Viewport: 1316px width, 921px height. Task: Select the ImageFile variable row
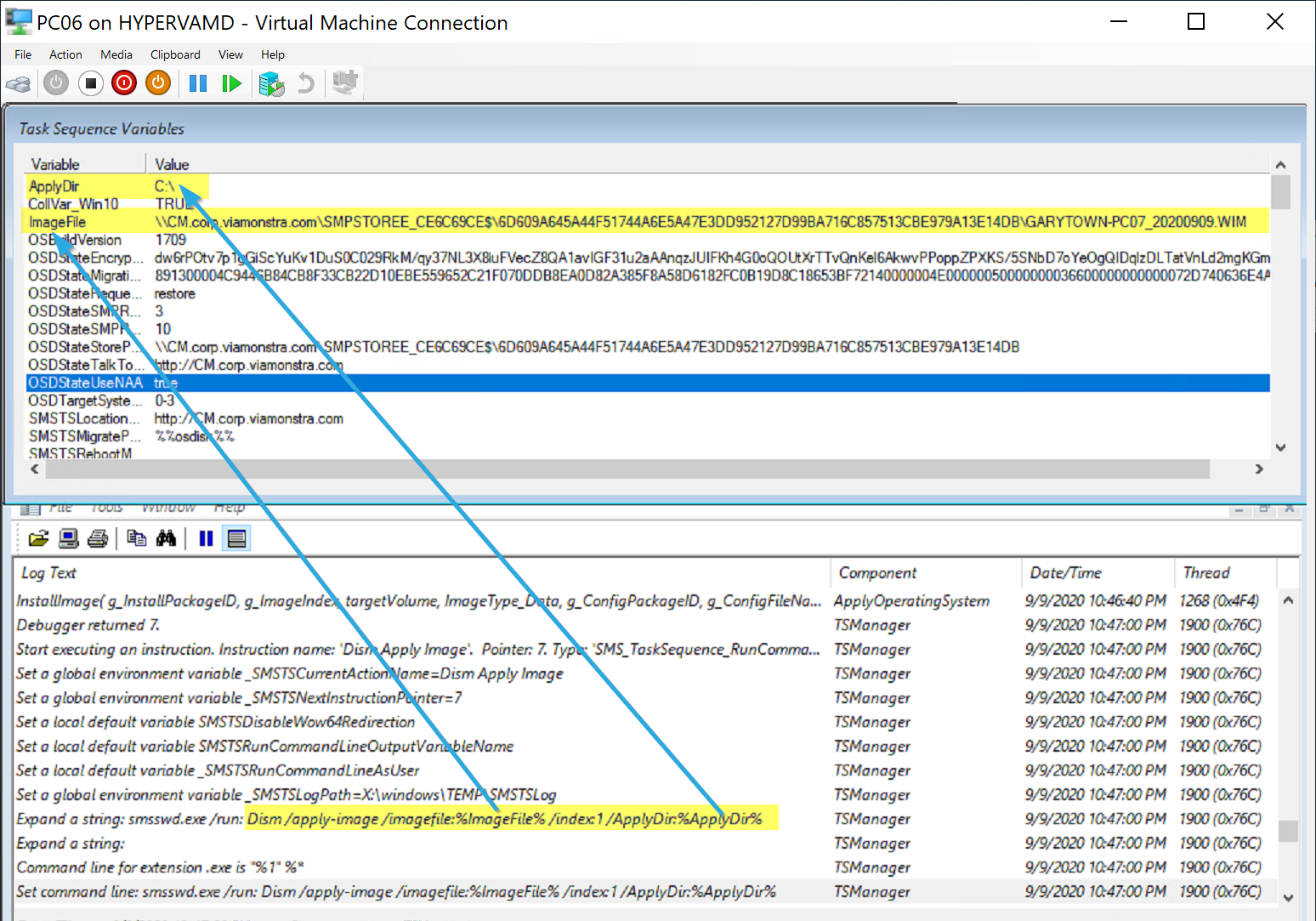58,222
